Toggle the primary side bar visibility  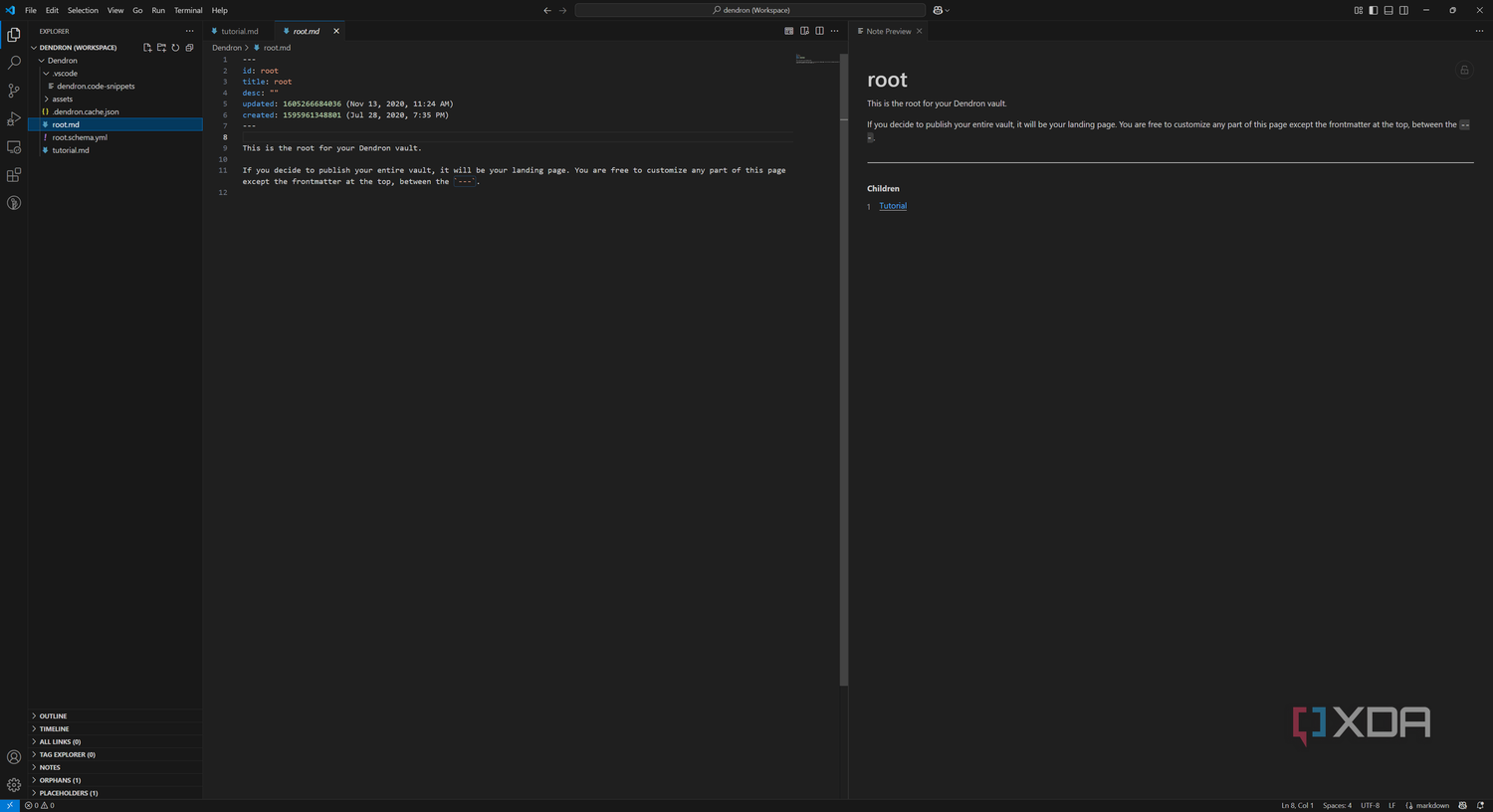[x=1374, y=10]
